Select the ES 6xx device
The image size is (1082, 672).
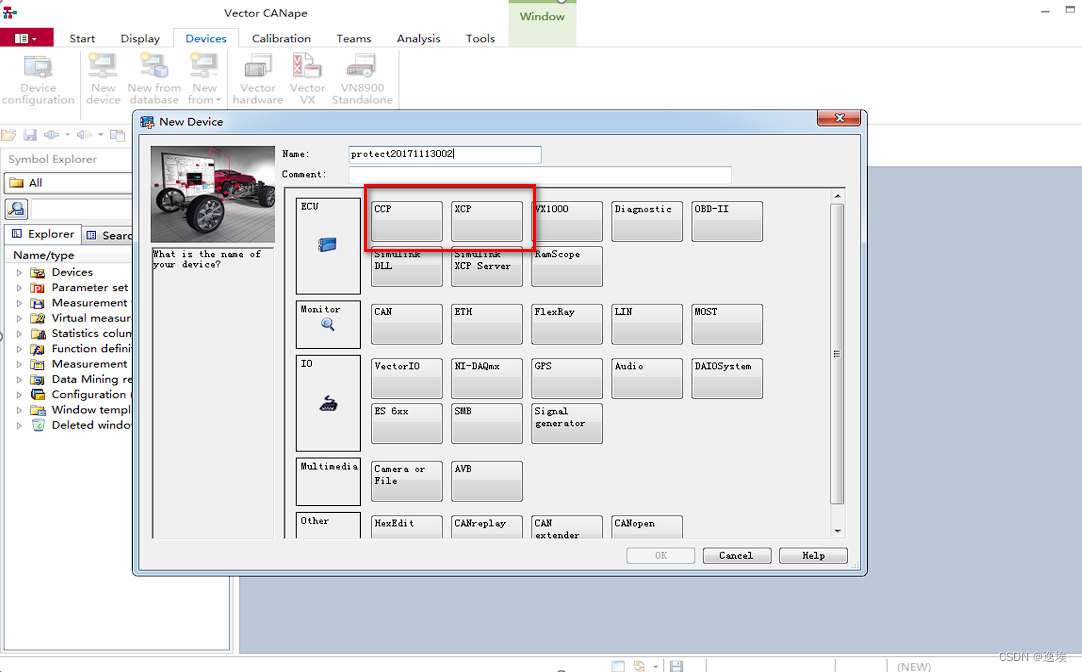pyautogui.click(x=406, y=423)
